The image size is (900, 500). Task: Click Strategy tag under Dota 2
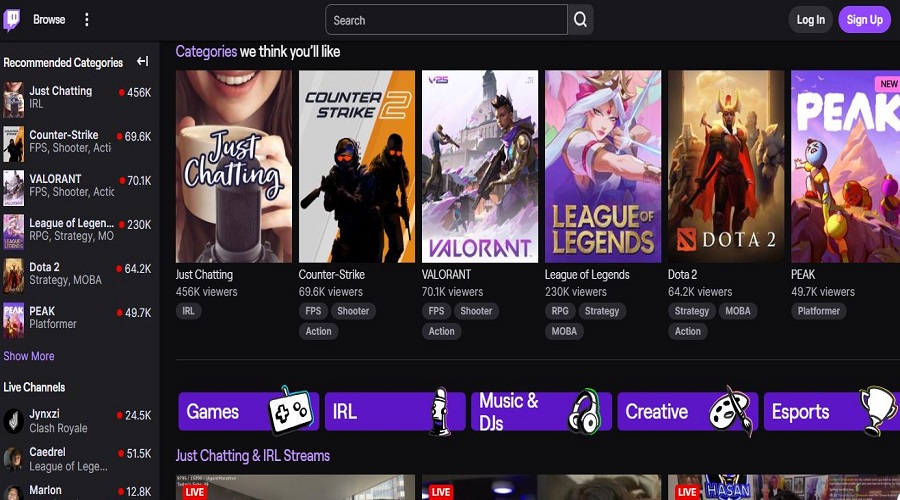pos(692,311)
